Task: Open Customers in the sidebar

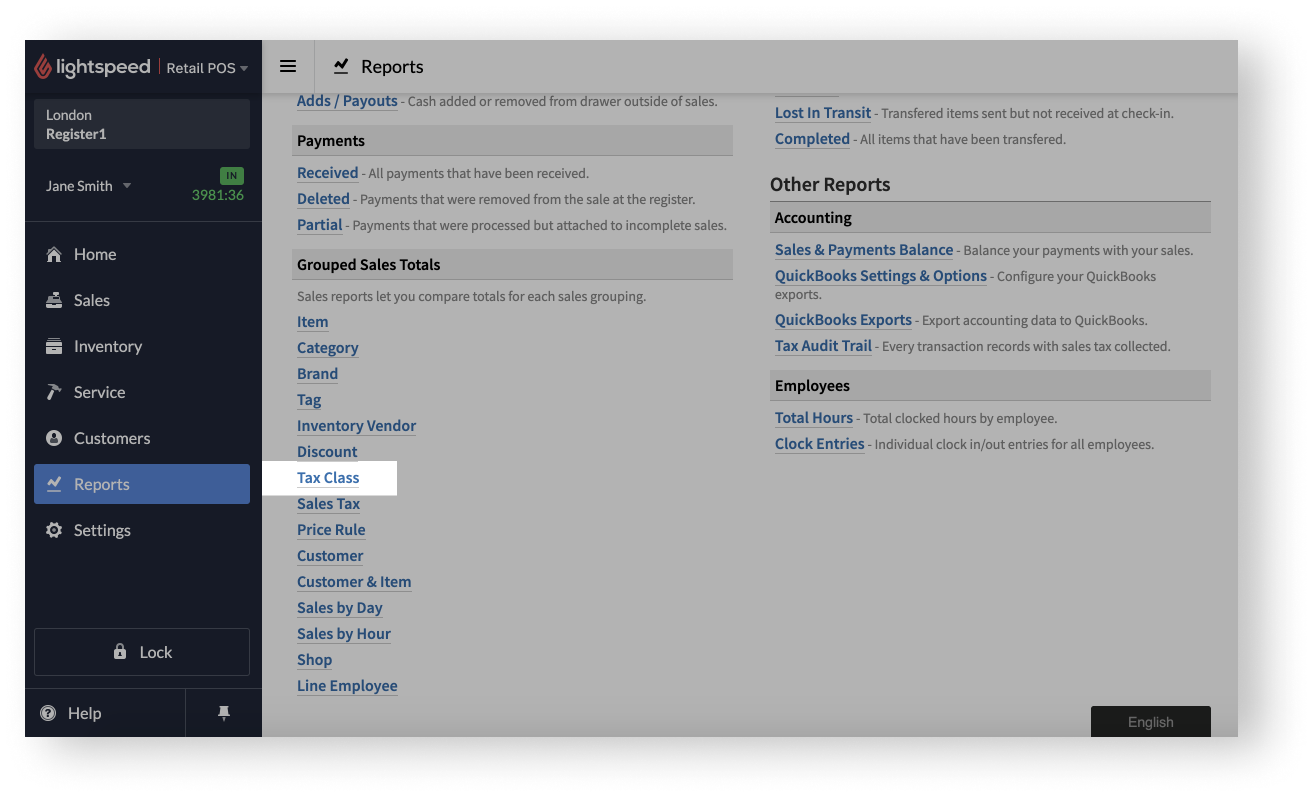Action: [142, 438]
